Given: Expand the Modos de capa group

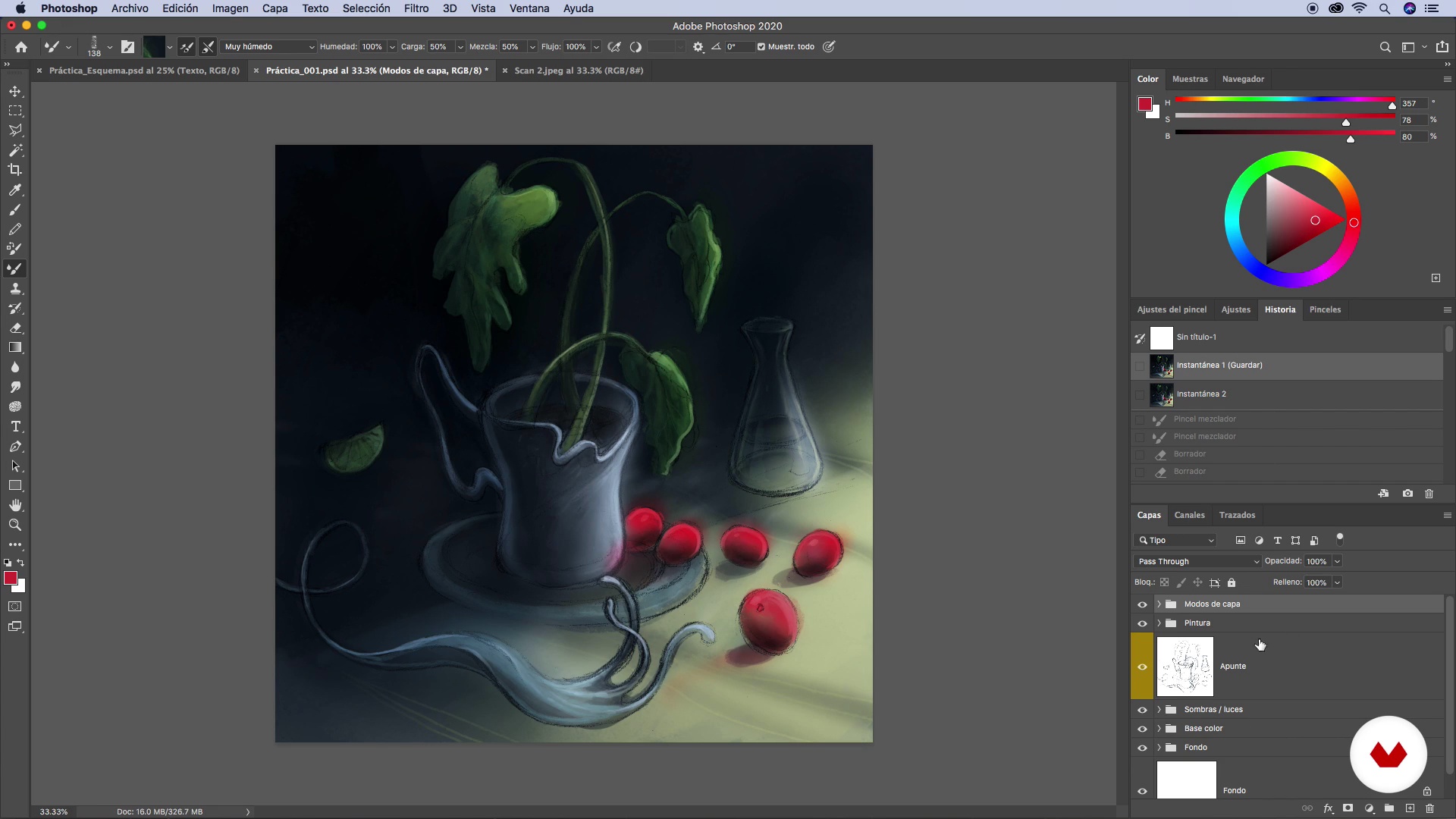Looking at the screenshot, I should click(1159, 604).
